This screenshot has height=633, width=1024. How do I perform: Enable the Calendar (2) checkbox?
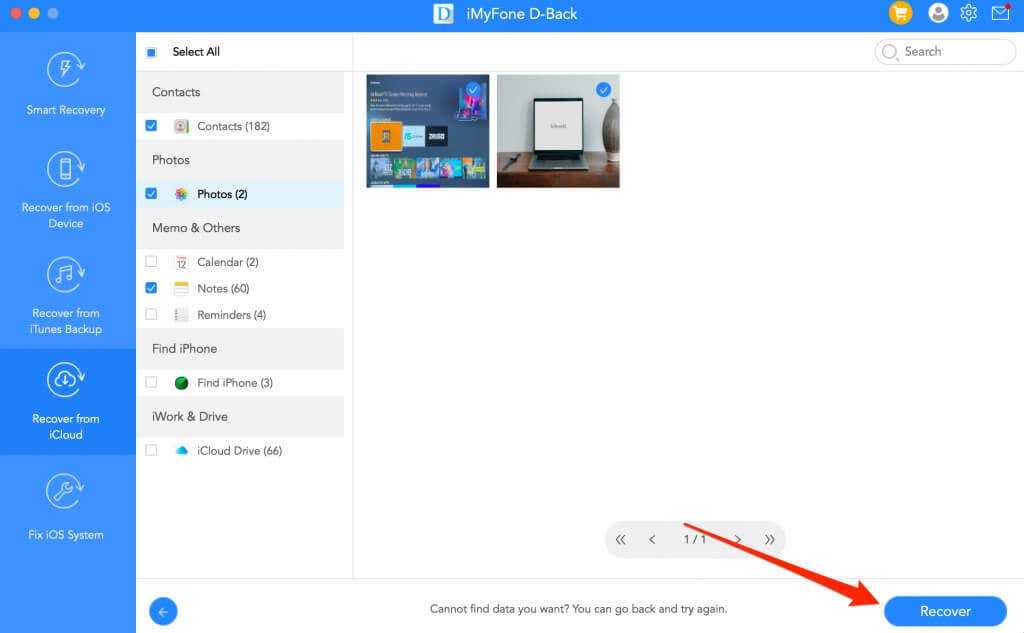[x=151, y=262]
